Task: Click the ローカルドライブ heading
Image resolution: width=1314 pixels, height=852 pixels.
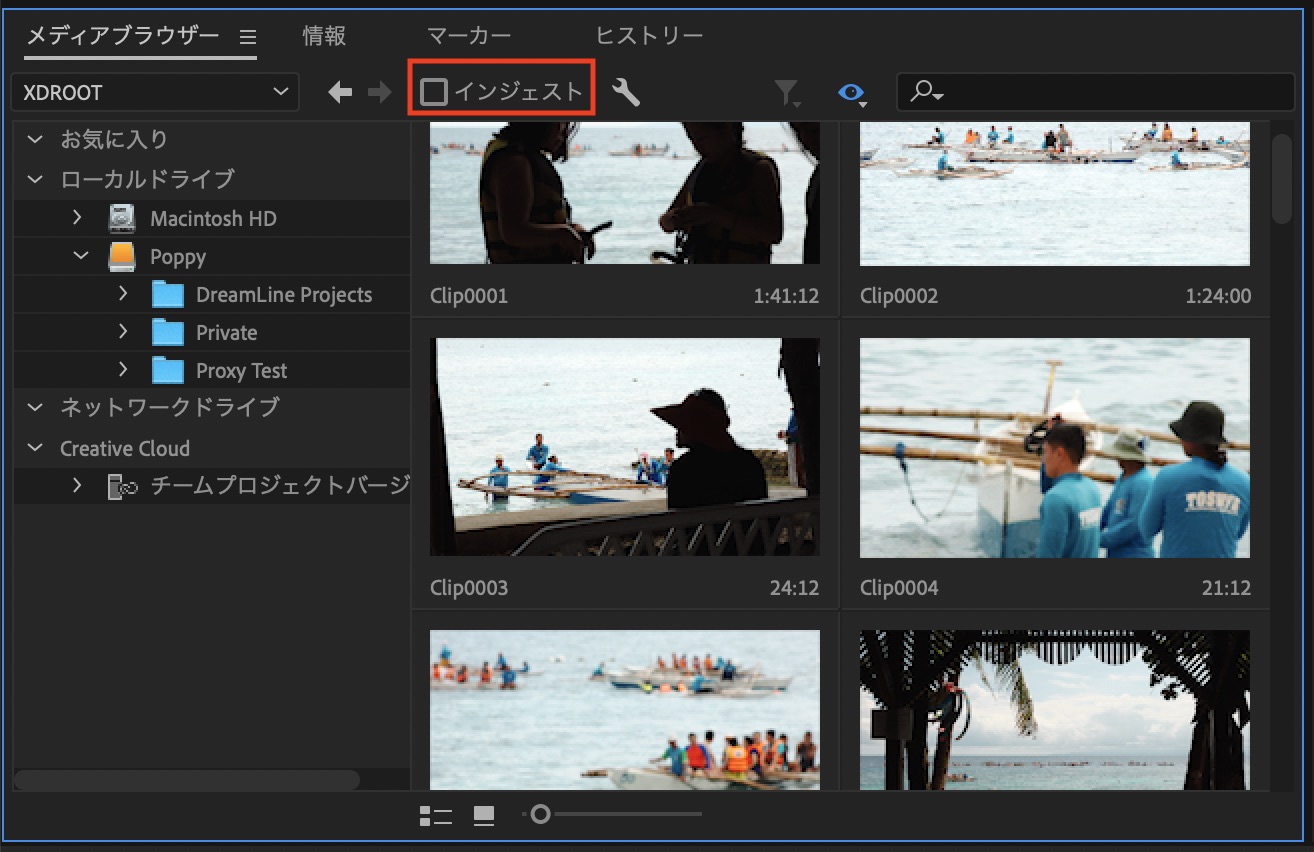Action: tap(147, 180)
